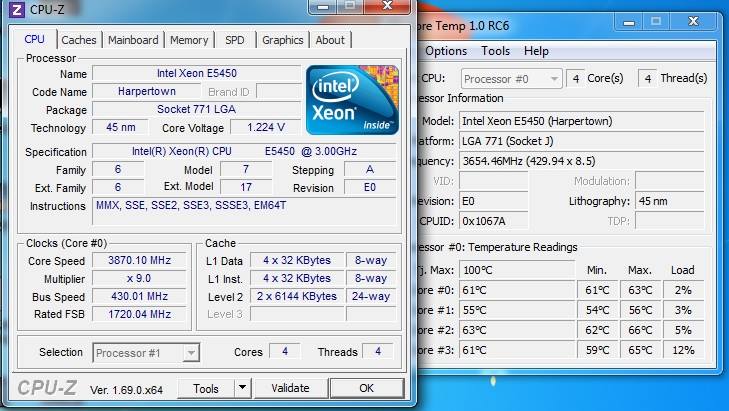This screenshot has height=411, width=729.
Task: Click the Lithography value 45 nm in Core Temp
Action: tap(669, 201)
